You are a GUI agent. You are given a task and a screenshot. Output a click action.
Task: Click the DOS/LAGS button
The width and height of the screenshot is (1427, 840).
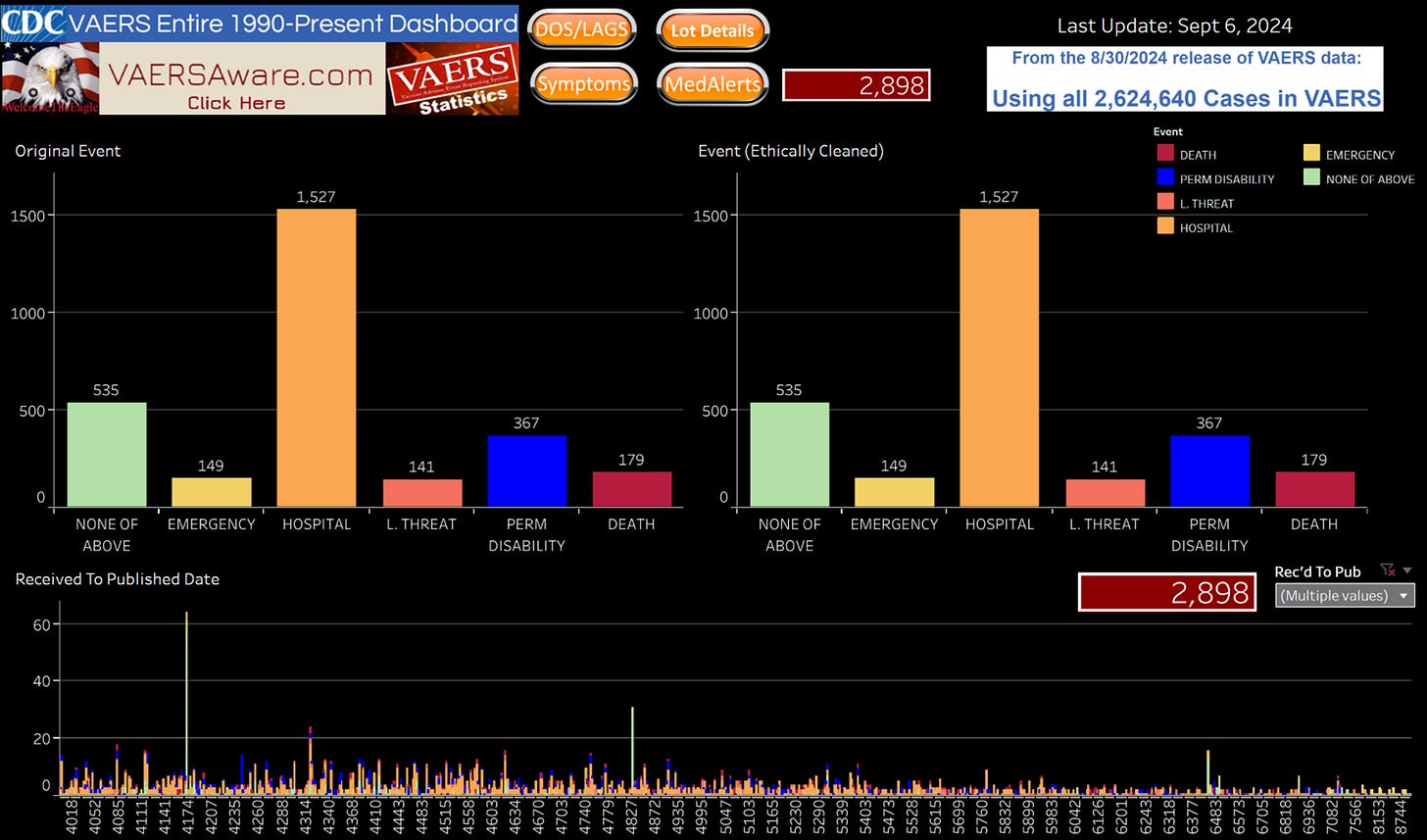coord(582,29)
